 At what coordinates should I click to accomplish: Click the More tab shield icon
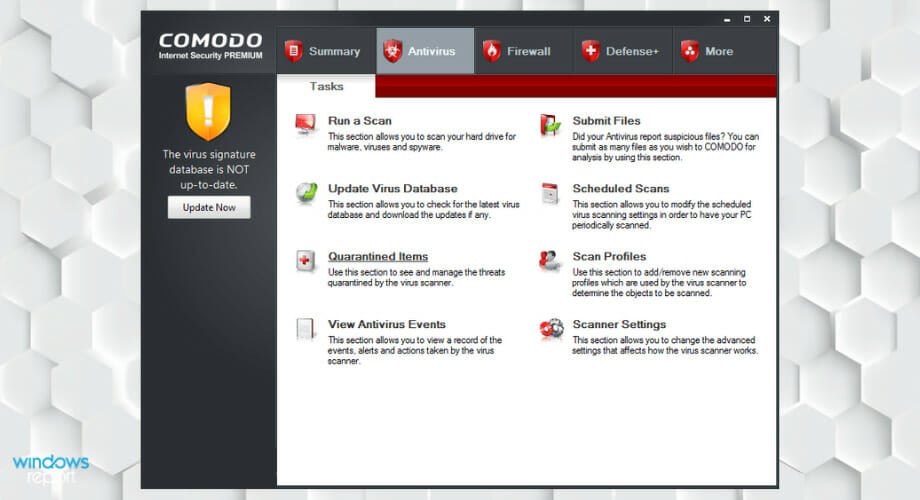690,51
